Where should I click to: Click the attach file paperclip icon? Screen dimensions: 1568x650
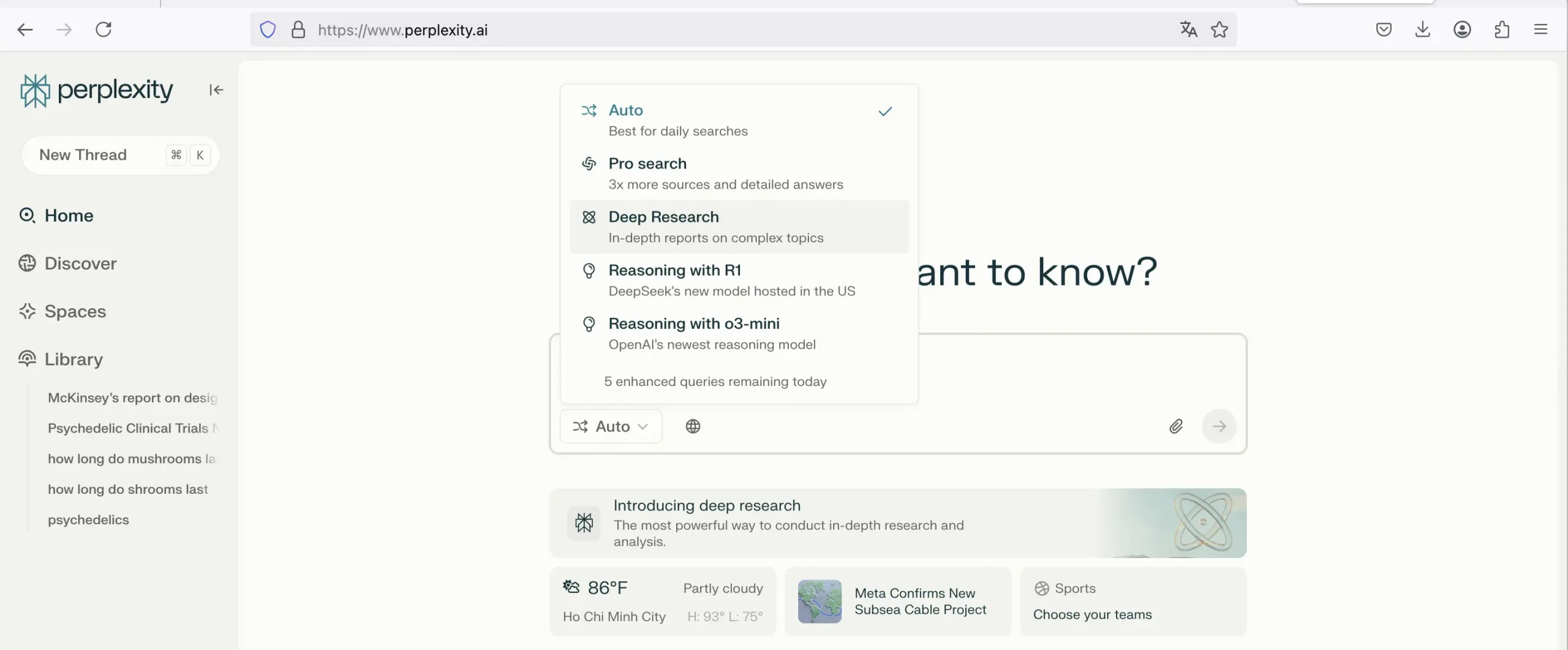pyautogui.click(x=1175, y=426)
